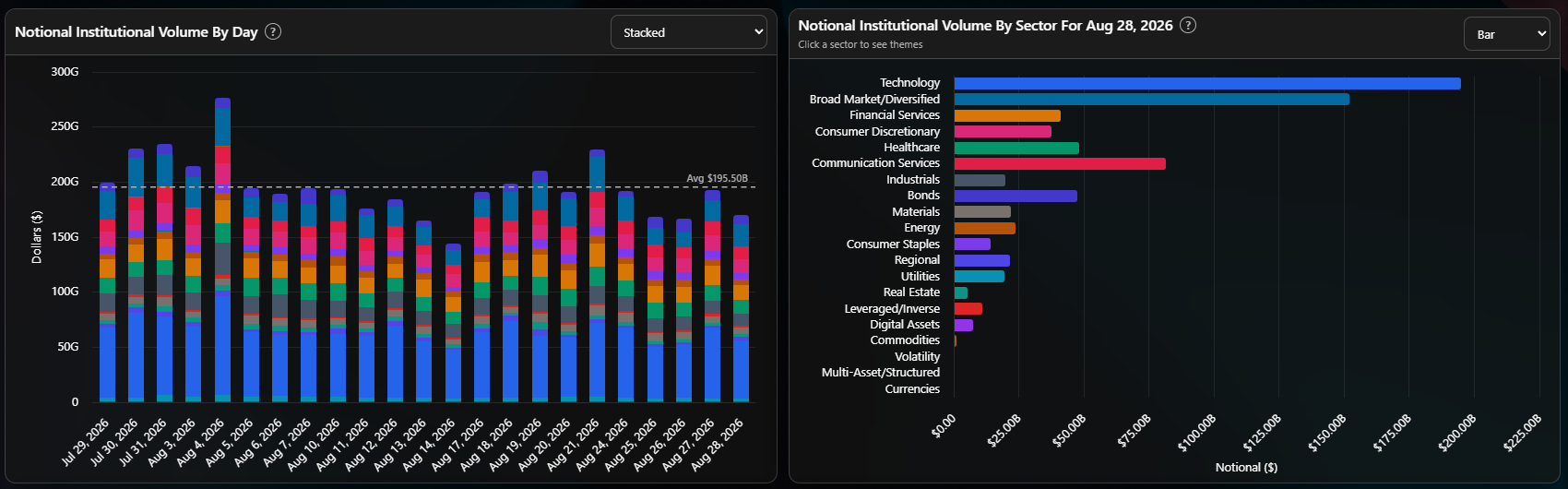Viewport: 1568px width, 489px height.
Task: Select the Currencies sector label
Action: coord(912,388)
